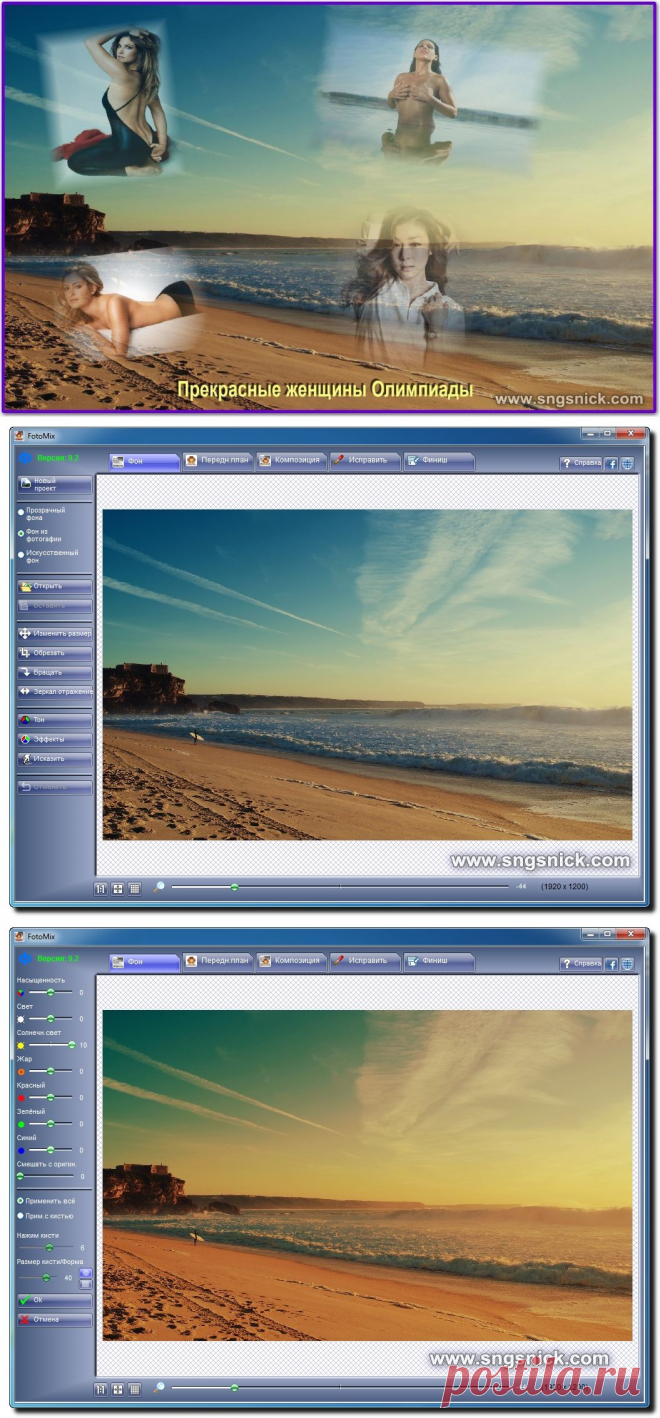Image resolution: width=660 pixels, height=1418 pixels.
Task: Click fit-to-window icon in the tone sliders window
Action: [x=117, y=1389]
